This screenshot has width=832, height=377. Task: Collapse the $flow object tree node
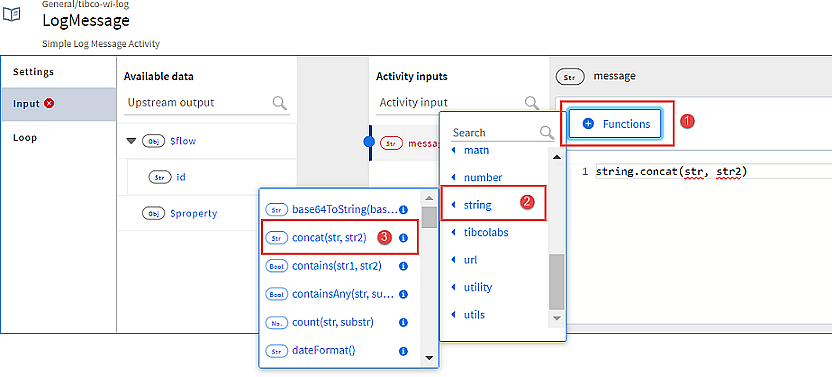[131, 141]
